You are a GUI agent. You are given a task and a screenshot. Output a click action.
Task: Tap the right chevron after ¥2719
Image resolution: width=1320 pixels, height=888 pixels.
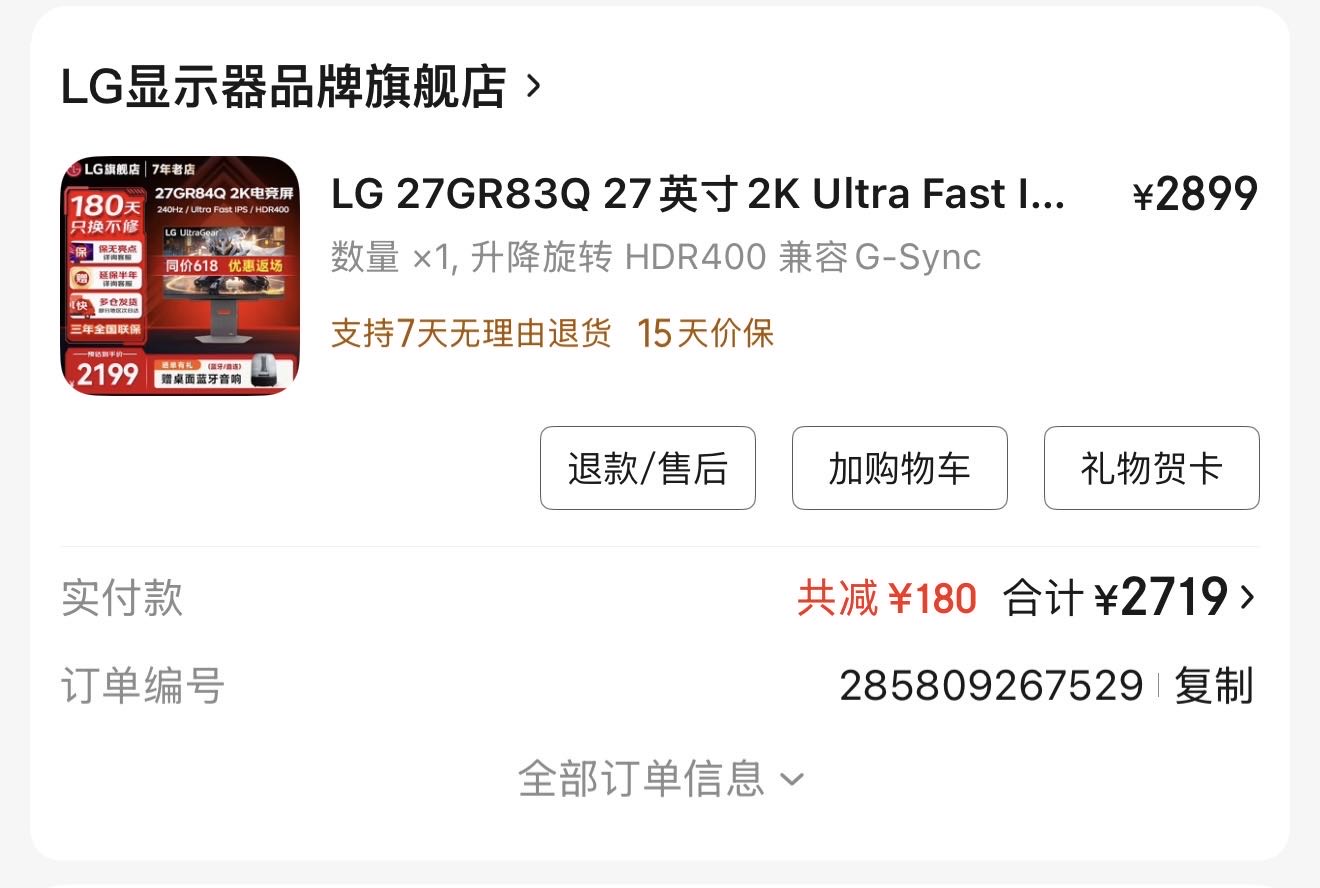click(1246, 597)
